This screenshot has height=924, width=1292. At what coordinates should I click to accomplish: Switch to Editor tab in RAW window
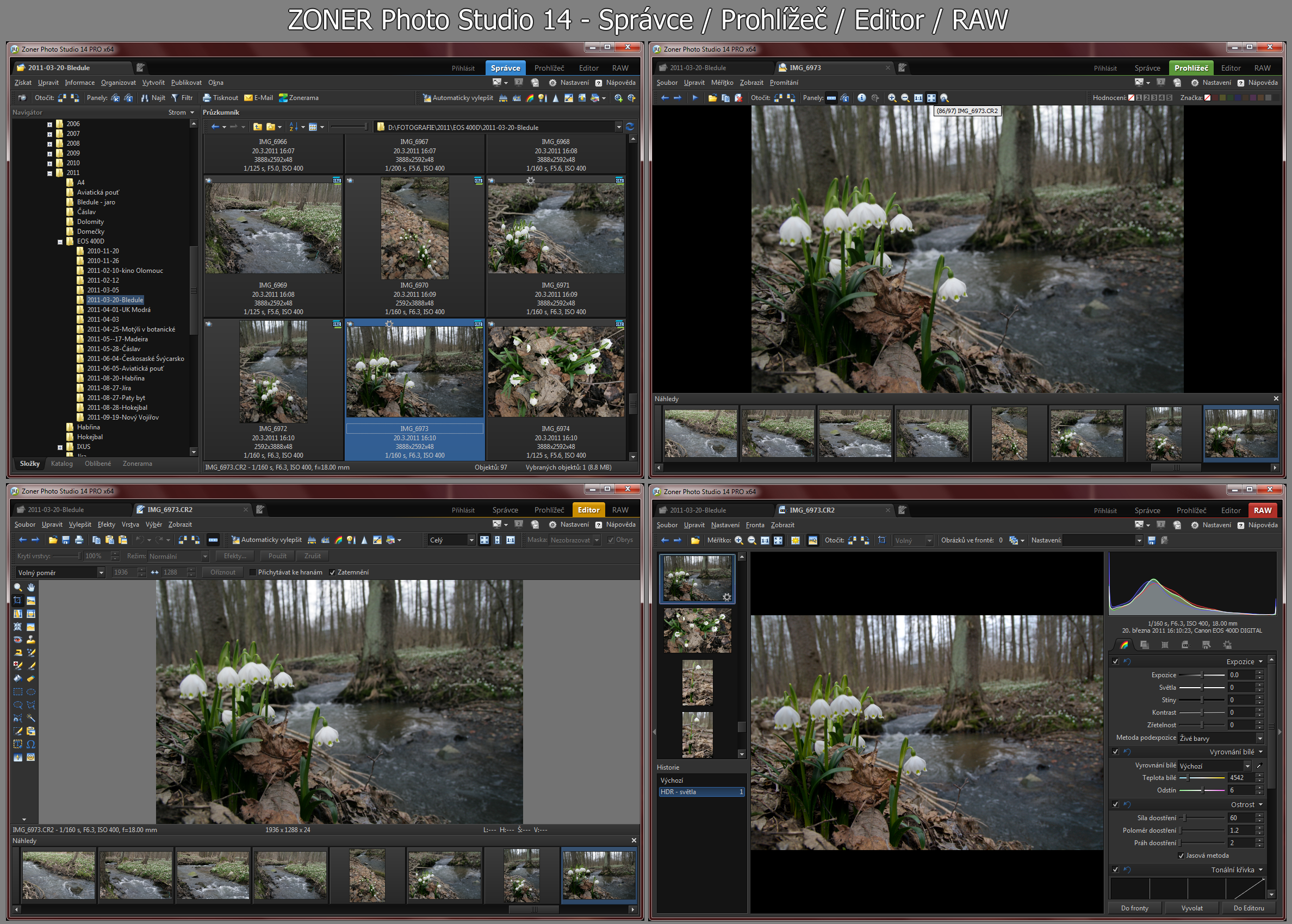(x=1231, y=510)
